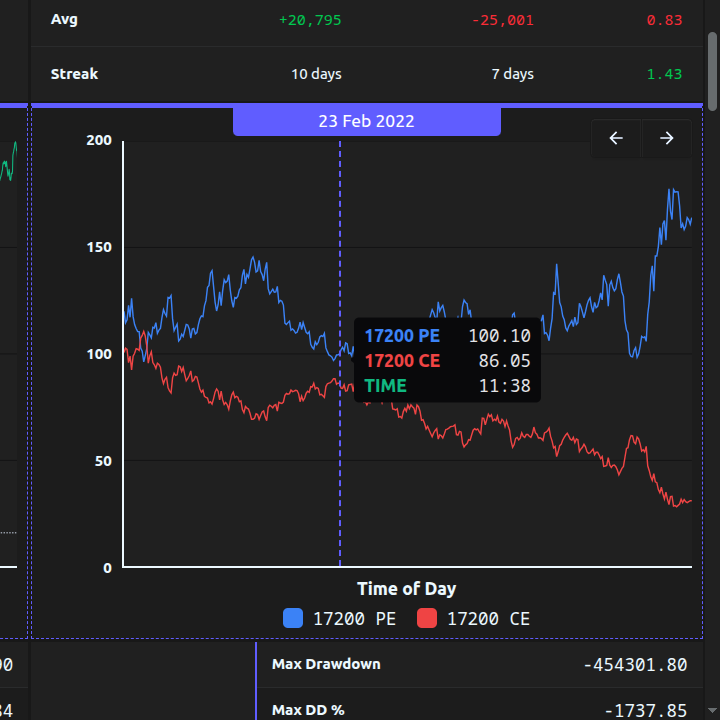Go to previous day with left arrow
This screenshot has height=720, width=720.
(x=616, y=139)
